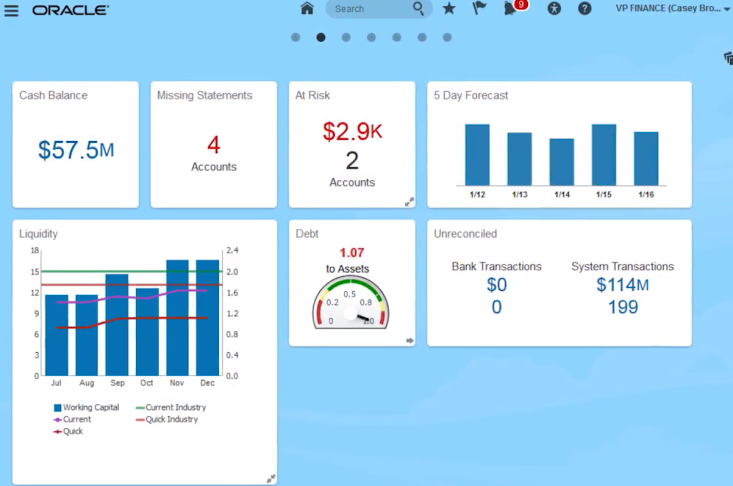Open the Watchlist flag icon
733x486 pixels.
pyautogui.click(x=479, y=9)
